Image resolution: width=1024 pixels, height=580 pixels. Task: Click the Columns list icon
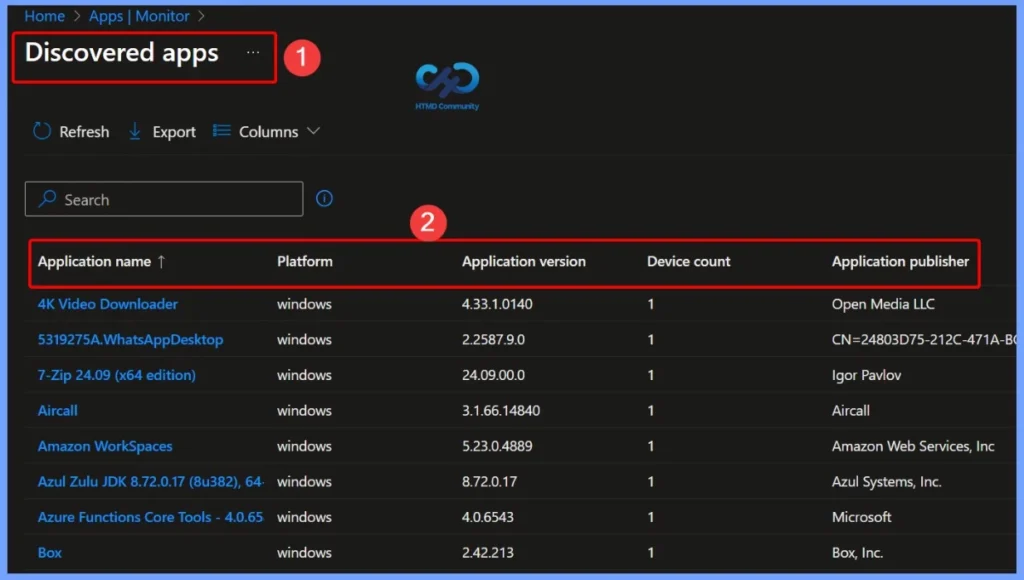220,131
